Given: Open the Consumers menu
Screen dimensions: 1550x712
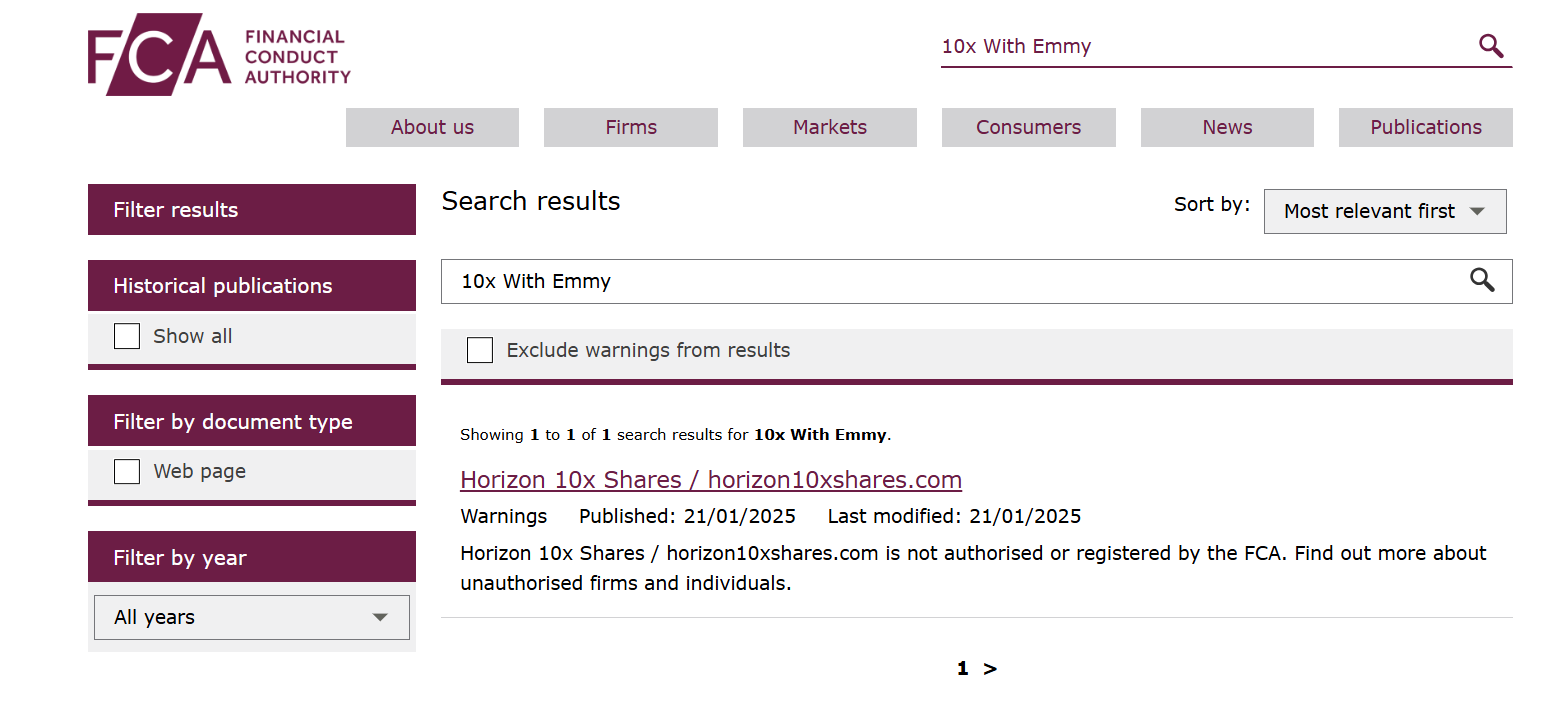Looking at the screenshot, I should (x=1029, y=127).
